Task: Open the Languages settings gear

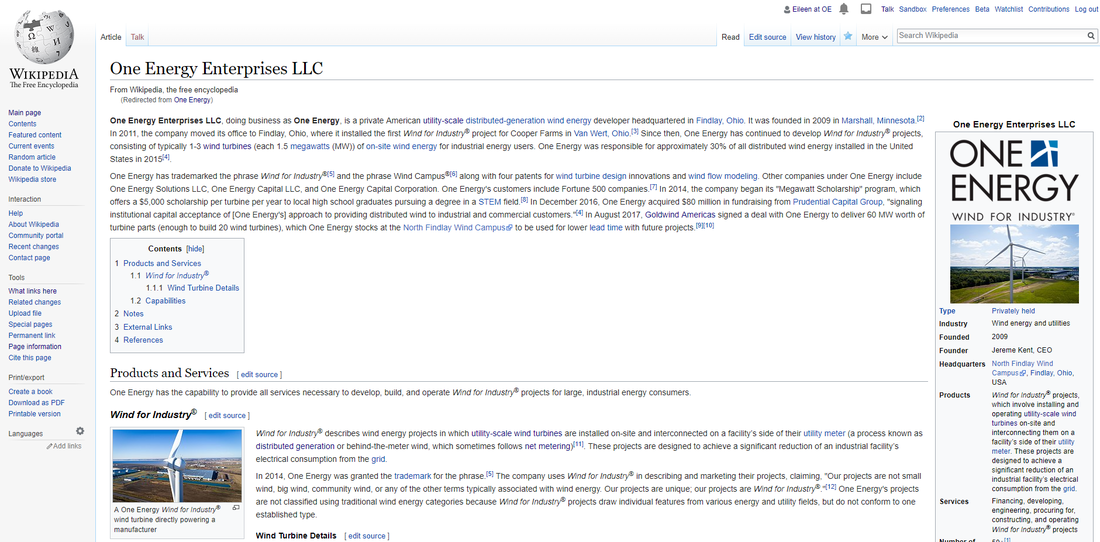Action: coord(80,431)
